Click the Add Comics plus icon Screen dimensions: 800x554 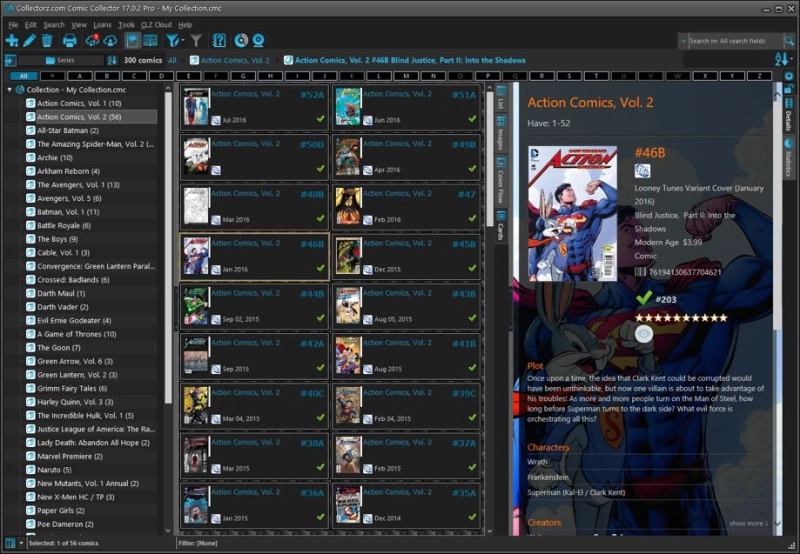(12, 41)
